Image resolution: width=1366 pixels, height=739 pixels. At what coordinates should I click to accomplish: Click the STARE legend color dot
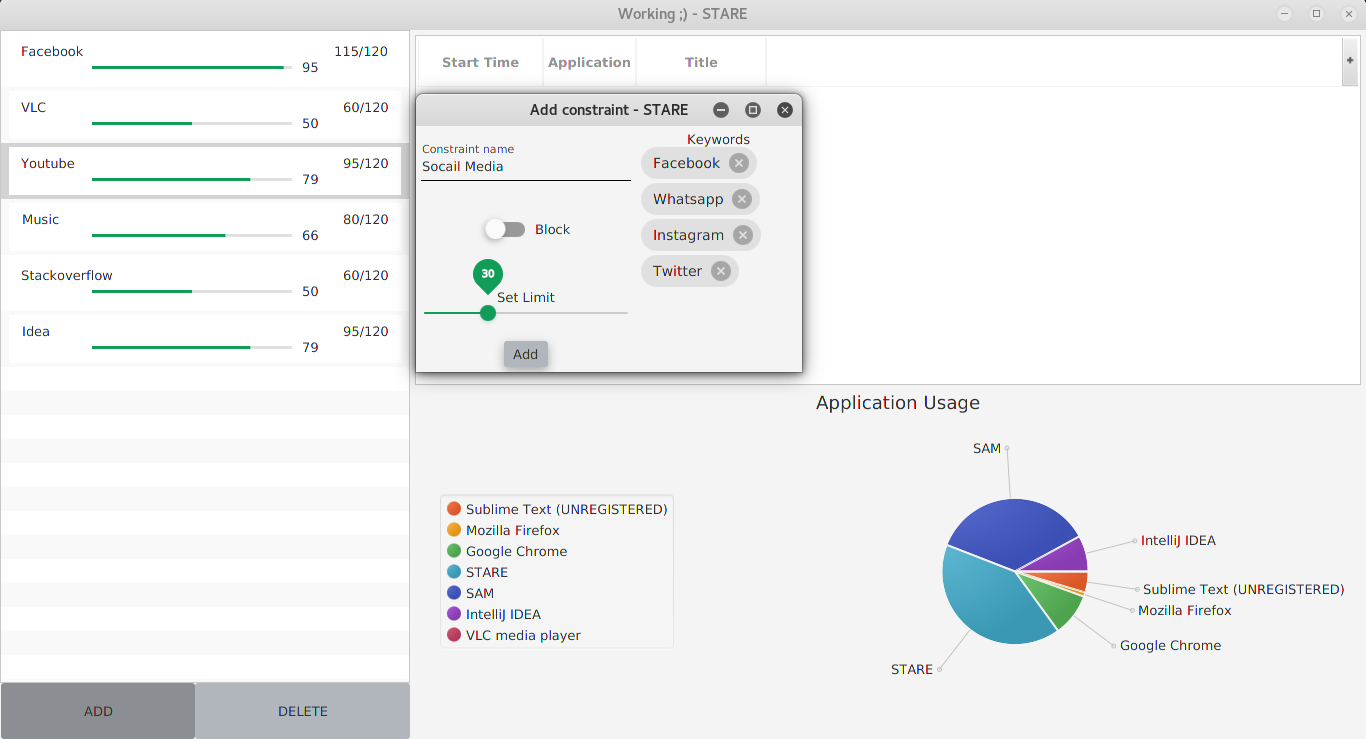click(x=454, y=572)
